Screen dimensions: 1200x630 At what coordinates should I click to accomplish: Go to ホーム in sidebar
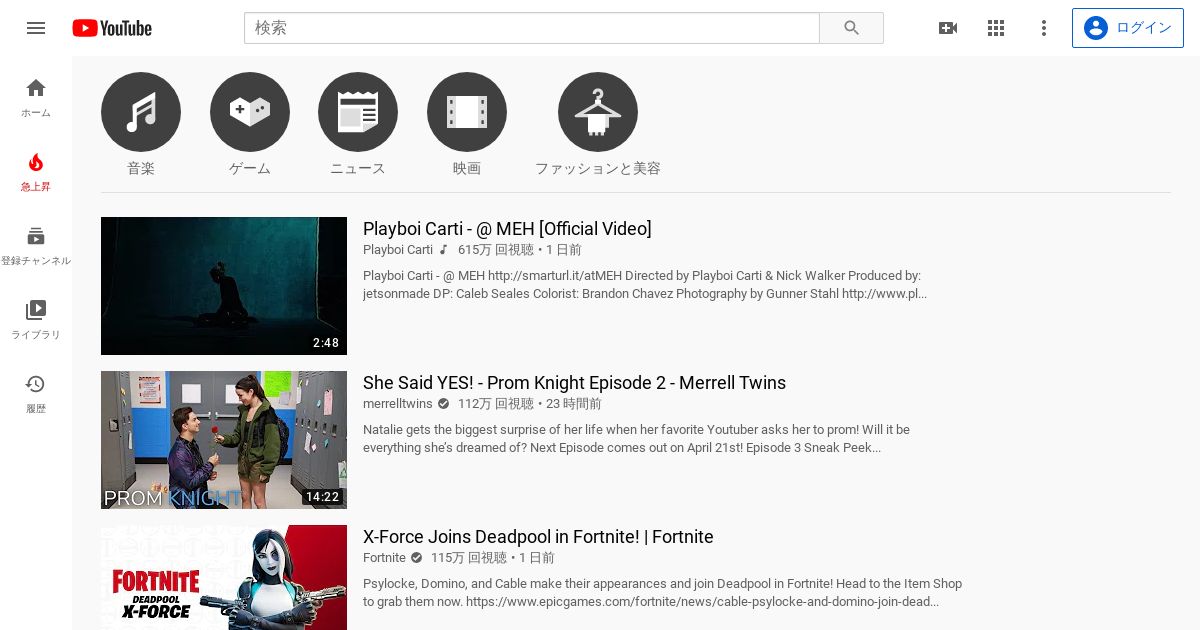[36, 98]
